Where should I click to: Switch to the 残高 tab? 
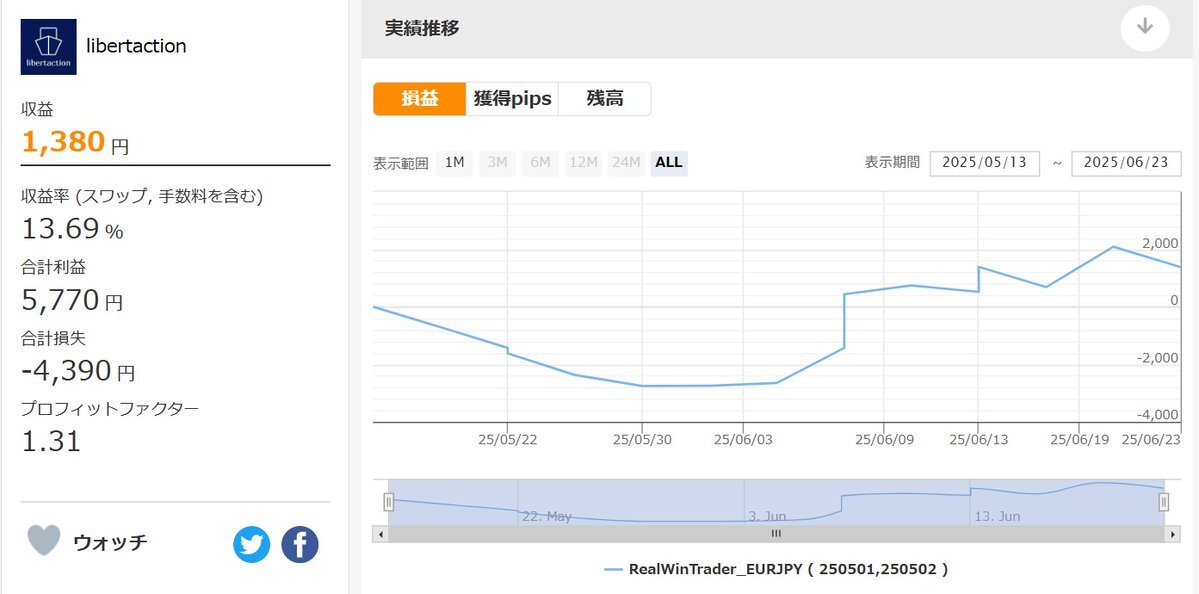605,99
